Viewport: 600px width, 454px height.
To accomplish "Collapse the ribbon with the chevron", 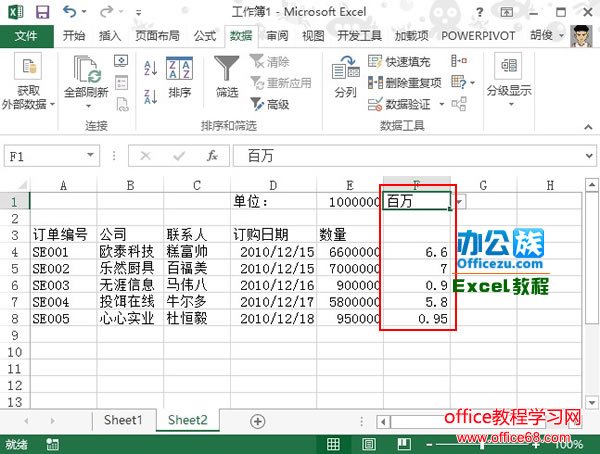I will coord(588,127).
